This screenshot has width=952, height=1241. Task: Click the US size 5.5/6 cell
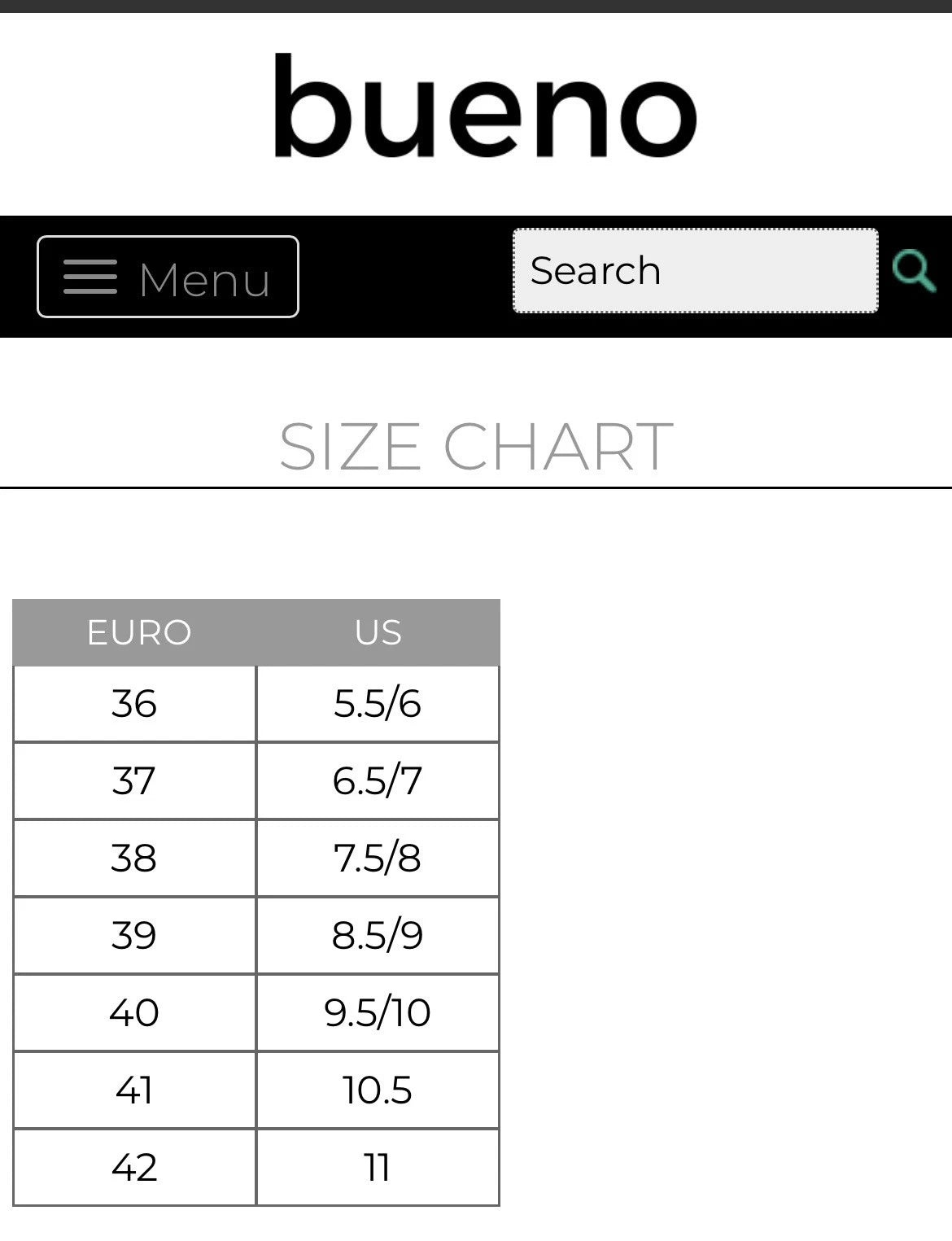(378, 704)
